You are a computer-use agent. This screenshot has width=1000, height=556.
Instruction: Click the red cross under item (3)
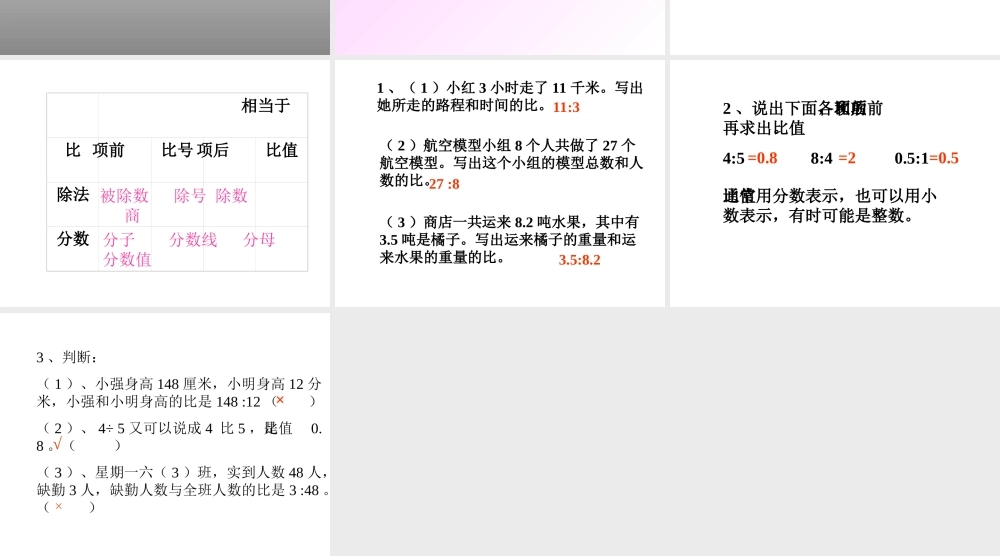59,506
